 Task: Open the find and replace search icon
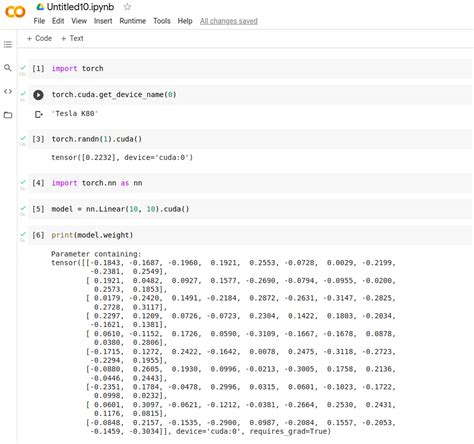7,68
